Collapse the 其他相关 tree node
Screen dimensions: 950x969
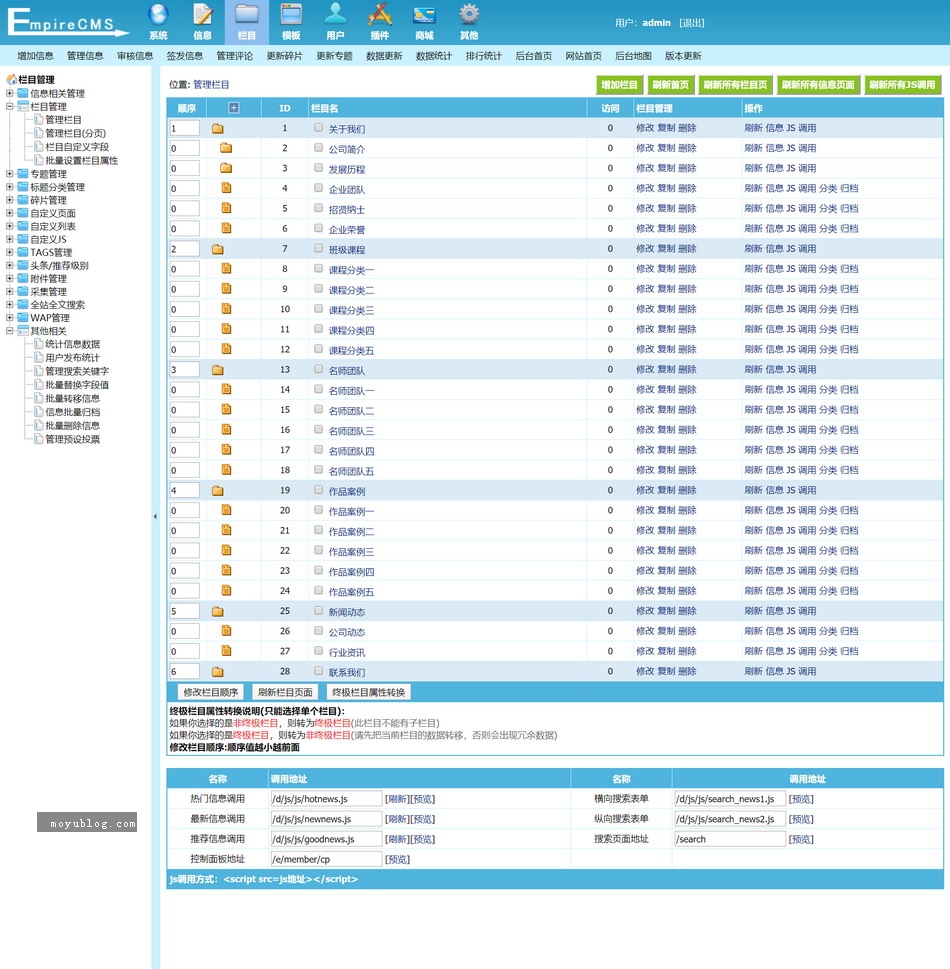10,331
